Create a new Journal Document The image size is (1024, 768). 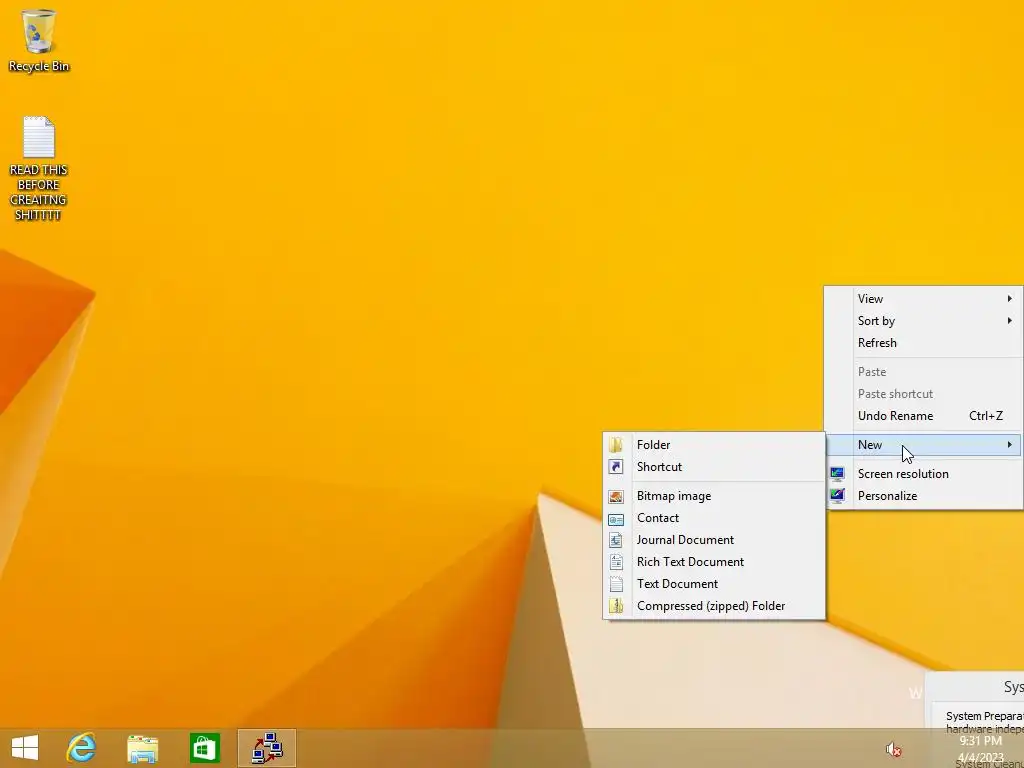click(x=714, y=540)
